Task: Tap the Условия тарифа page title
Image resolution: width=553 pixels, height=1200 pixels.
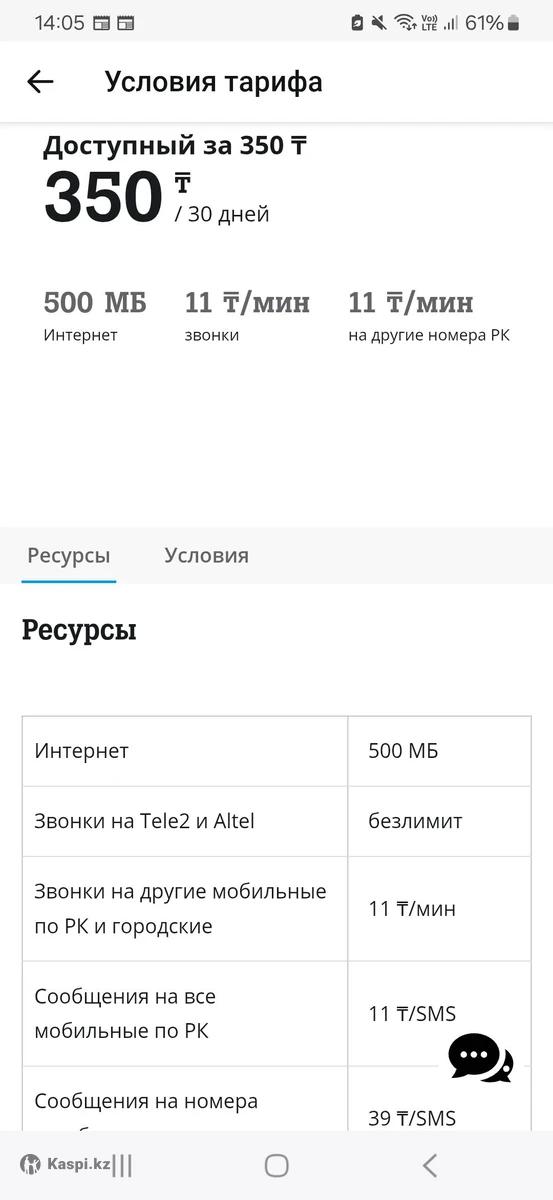Action: (214, 82)
